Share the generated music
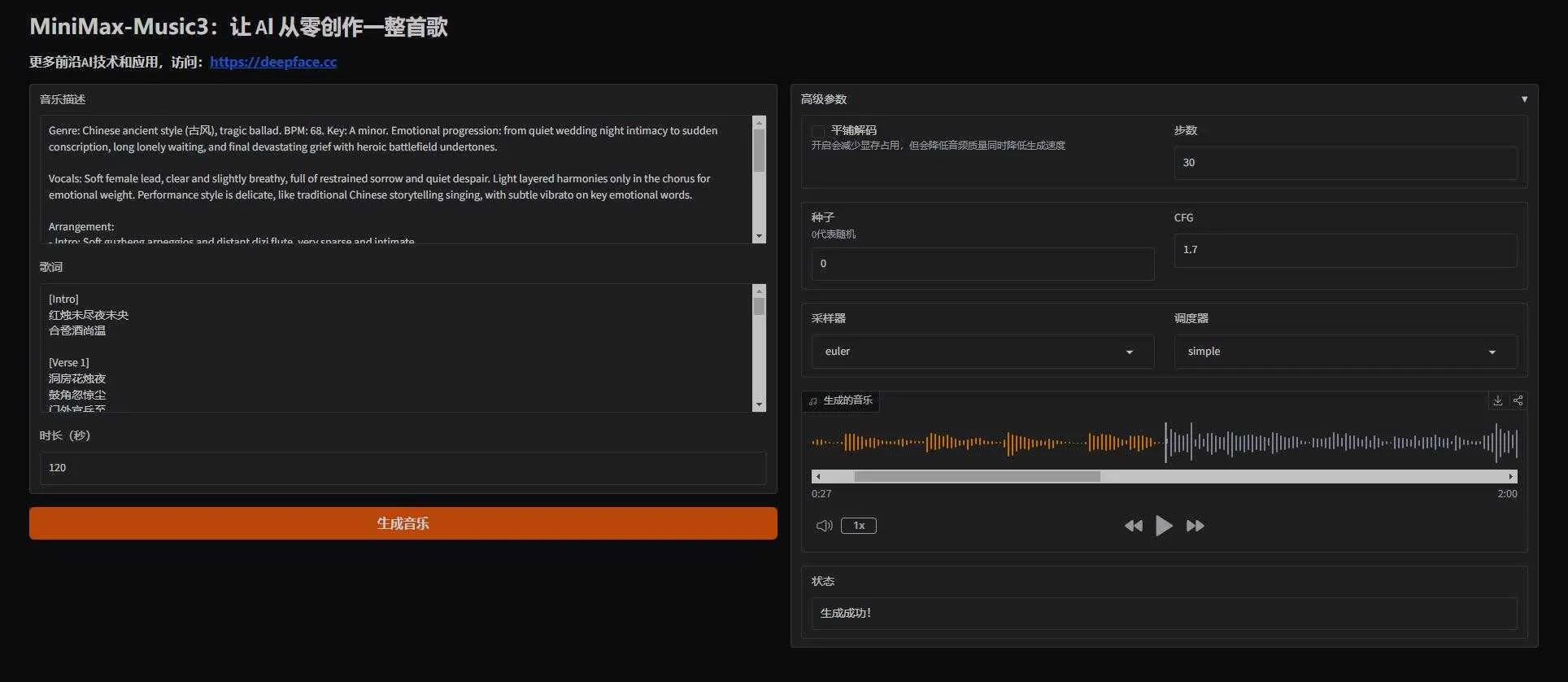 1518,400
